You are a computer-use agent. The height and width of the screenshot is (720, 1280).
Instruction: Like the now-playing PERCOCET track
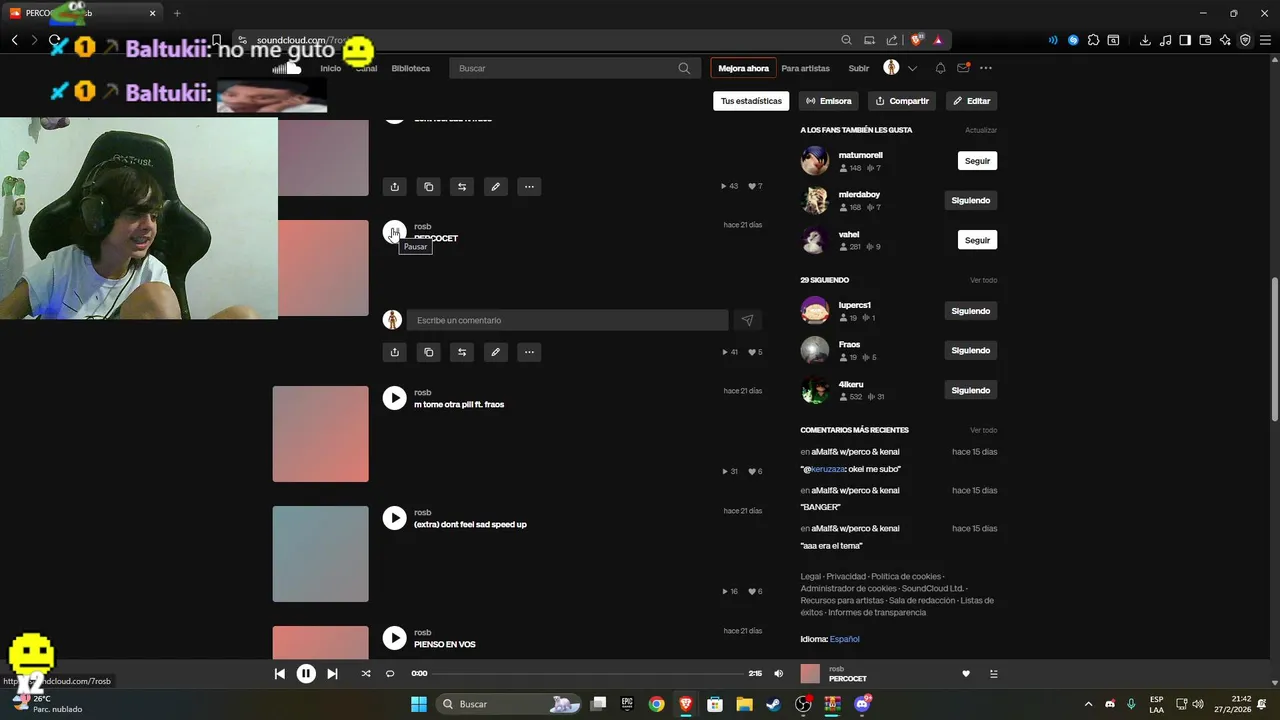[x=966, y=674]
